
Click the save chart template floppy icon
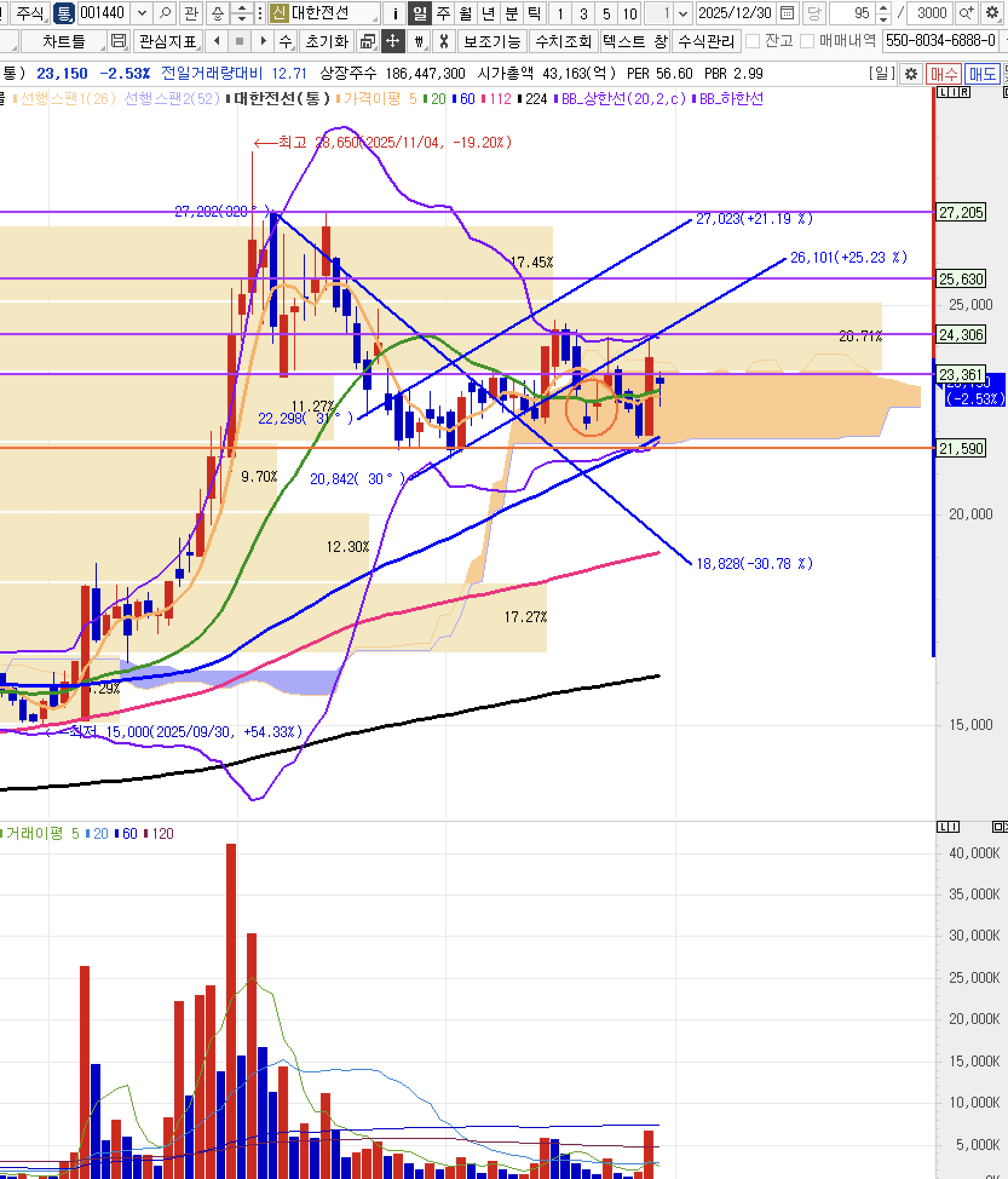[119, 41]
